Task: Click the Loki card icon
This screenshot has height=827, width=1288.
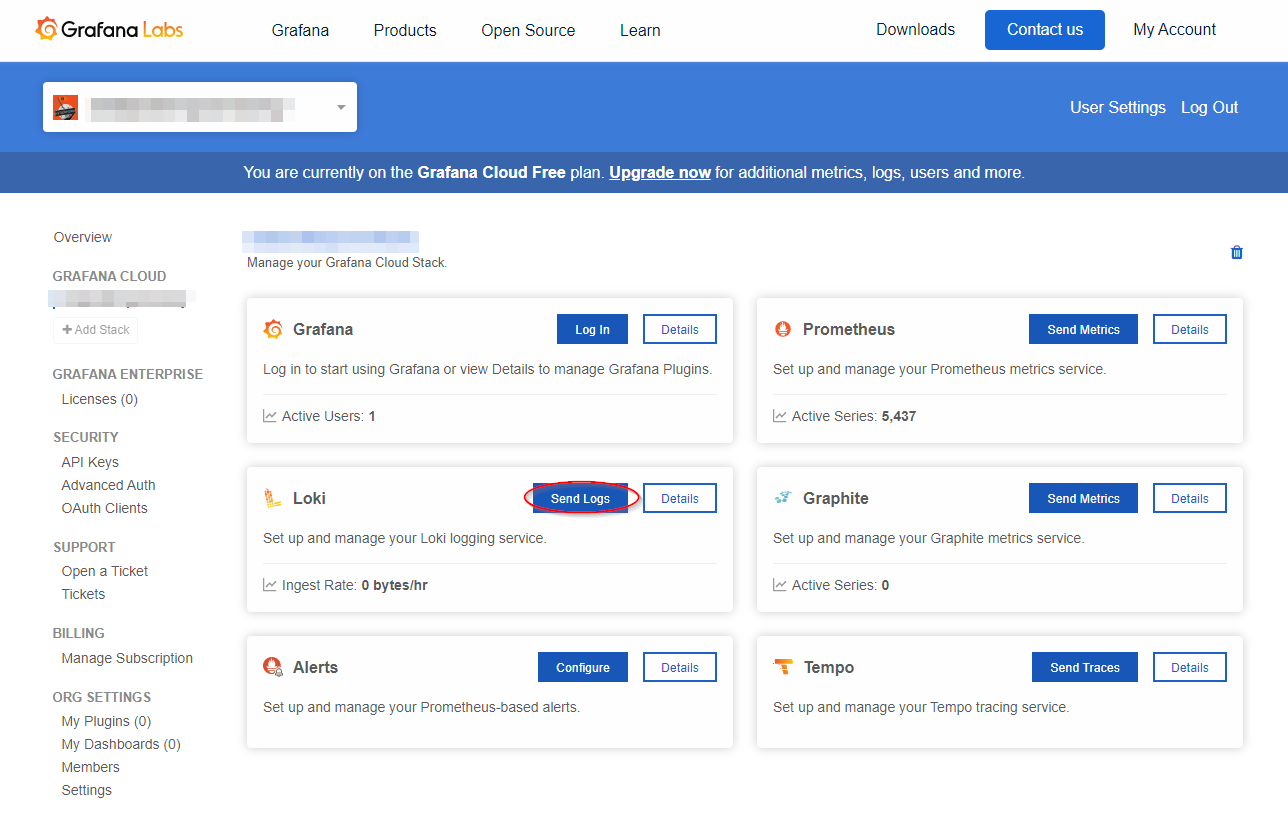Action: click(x=272, y=498)
